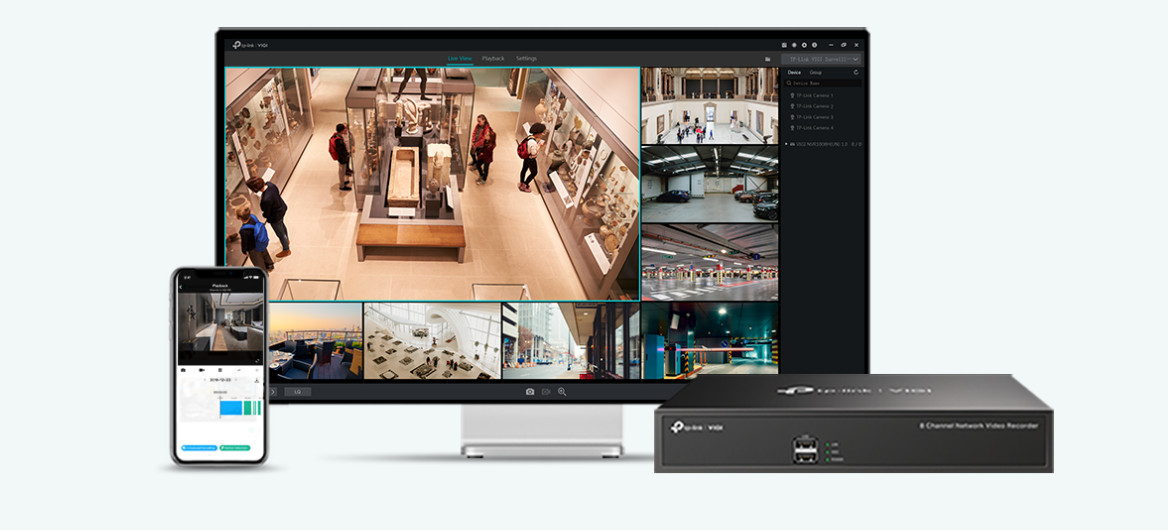Viewport: 1168px width, 530px height.
Task: Click the tp-link VIGI logo in title bar
Action: click(250, 45)
